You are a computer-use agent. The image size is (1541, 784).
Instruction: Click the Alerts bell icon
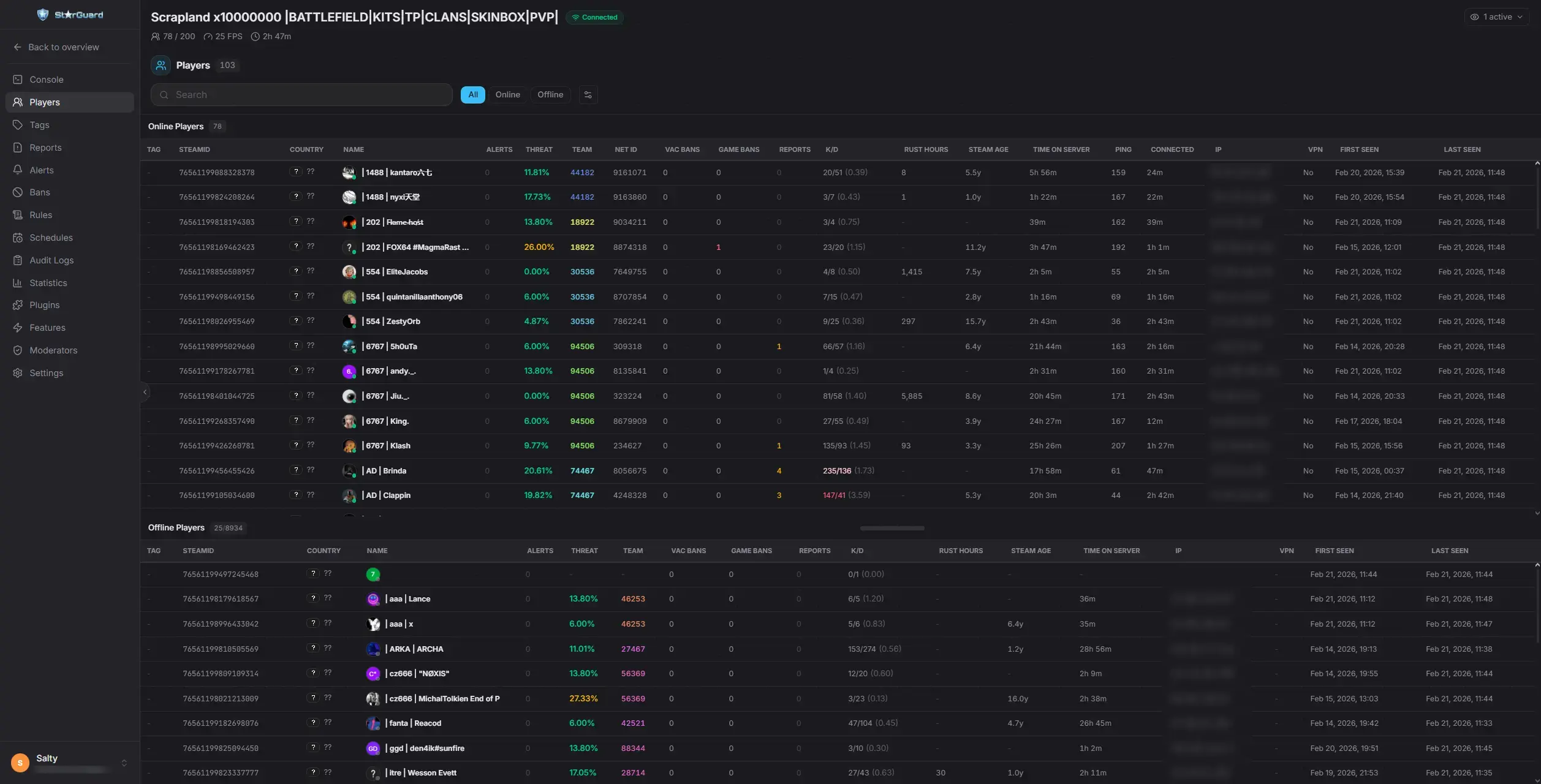(x=18, y=170)
